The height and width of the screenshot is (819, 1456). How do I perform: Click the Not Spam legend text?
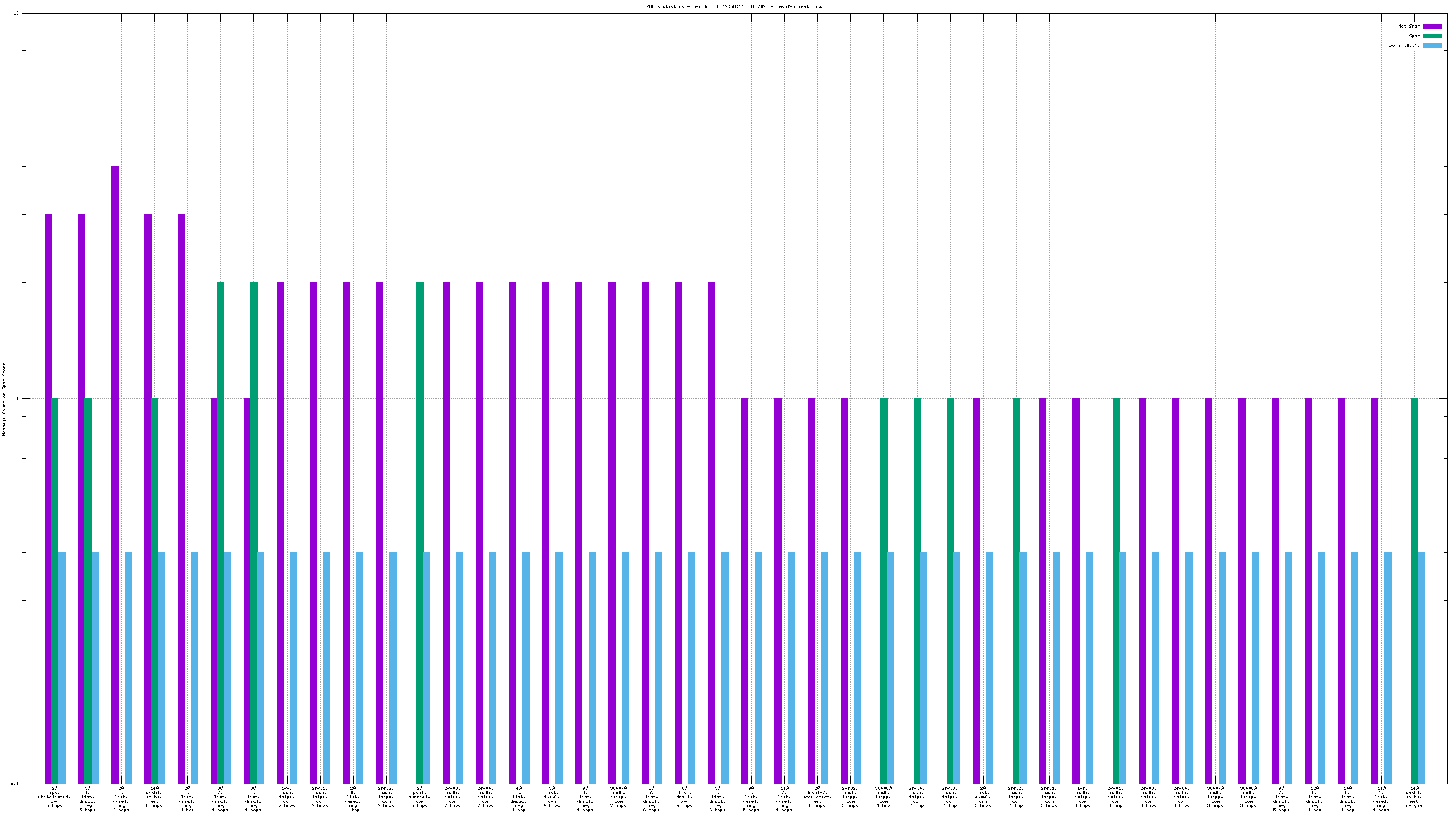[x=1408, y=26]
